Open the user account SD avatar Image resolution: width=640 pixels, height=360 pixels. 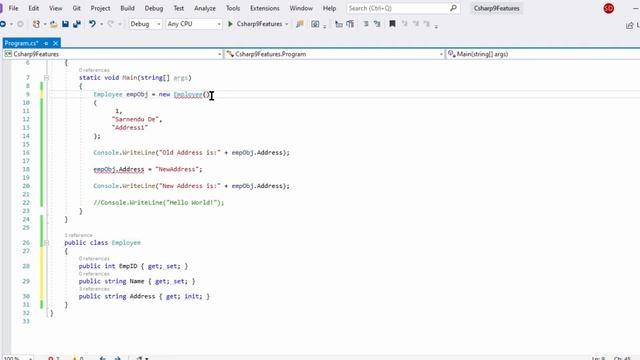pos(609,8)
